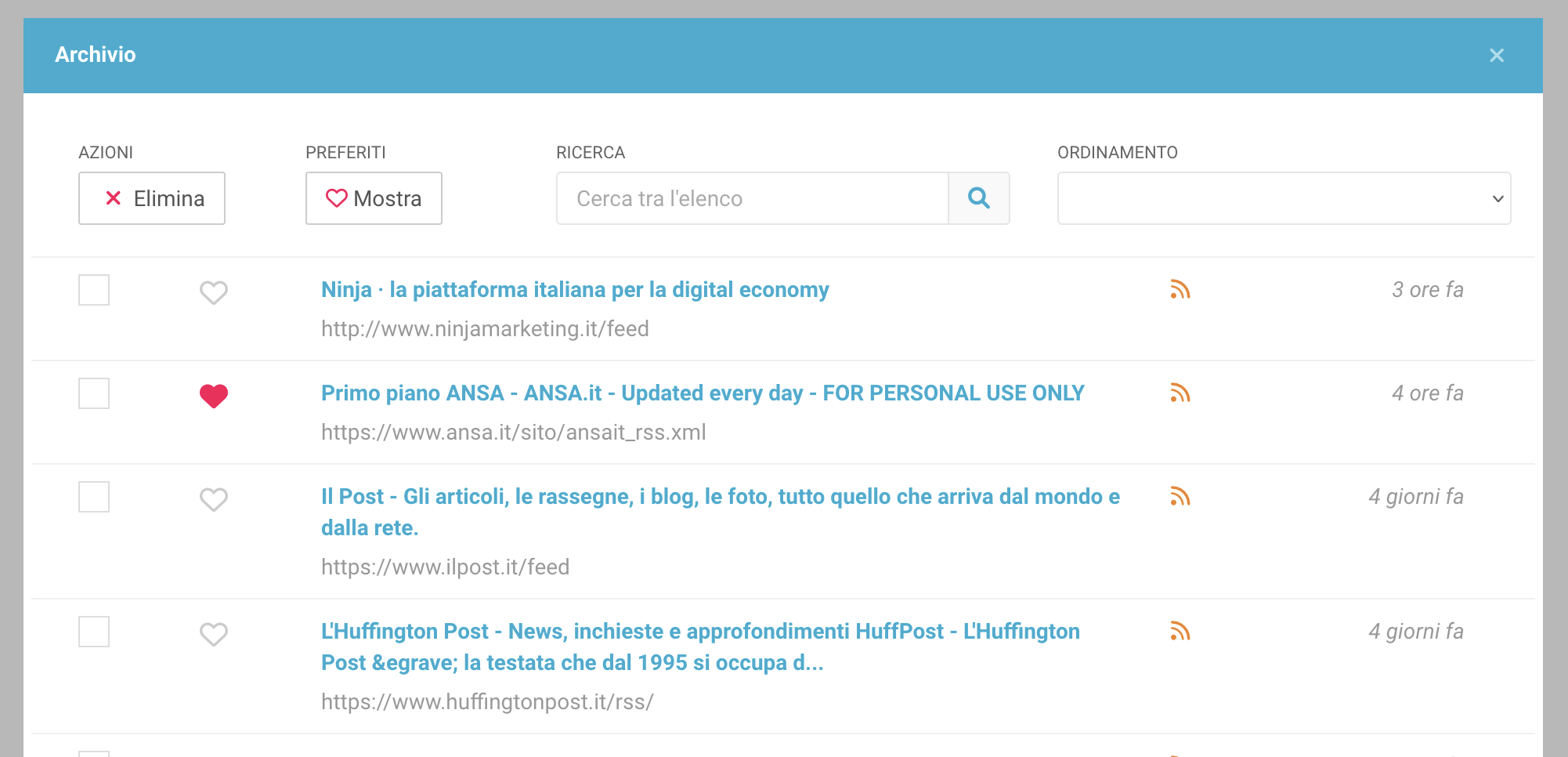Mark Huffington Post feed as favorite
Image resolution: width=1568 pixels, height=757 pixels.
click(x=213, y=634)
